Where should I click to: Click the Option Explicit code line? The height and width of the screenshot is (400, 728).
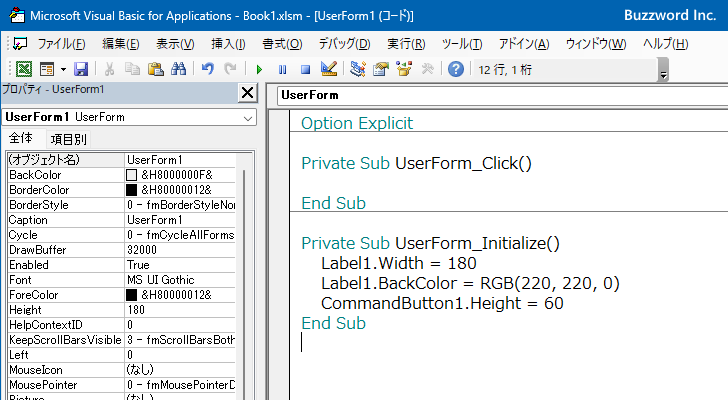click(x=357, y=123)
